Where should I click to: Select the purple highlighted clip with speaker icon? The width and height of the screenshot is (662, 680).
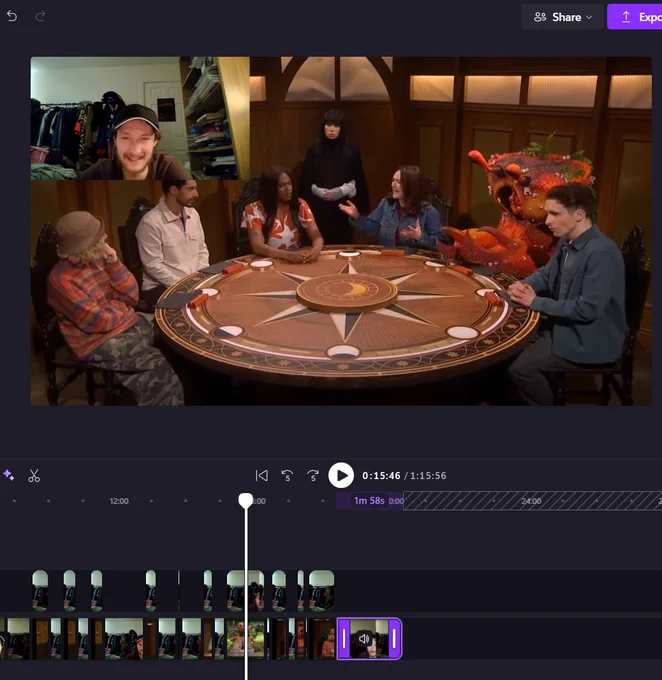369,638
